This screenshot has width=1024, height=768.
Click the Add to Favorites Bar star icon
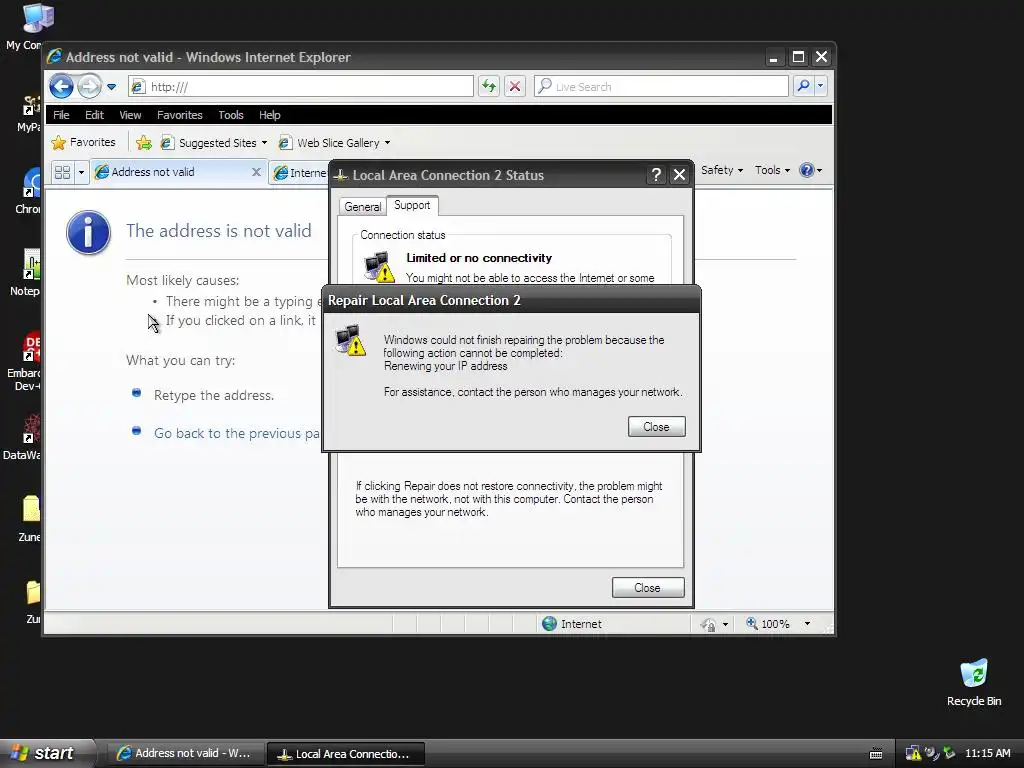[144, 142]
